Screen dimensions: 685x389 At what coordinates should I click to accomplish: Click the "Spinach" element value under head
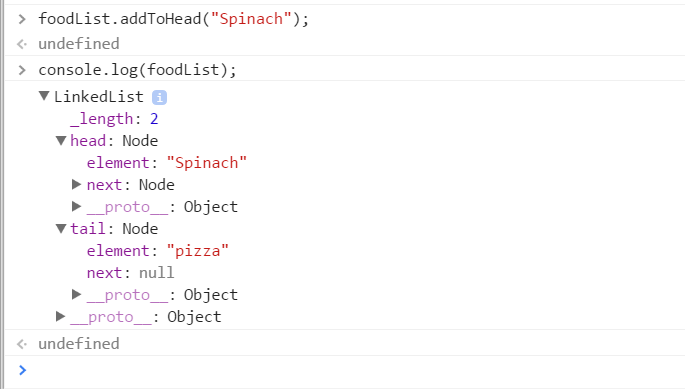pyautogui.click(x=207, y=163)
